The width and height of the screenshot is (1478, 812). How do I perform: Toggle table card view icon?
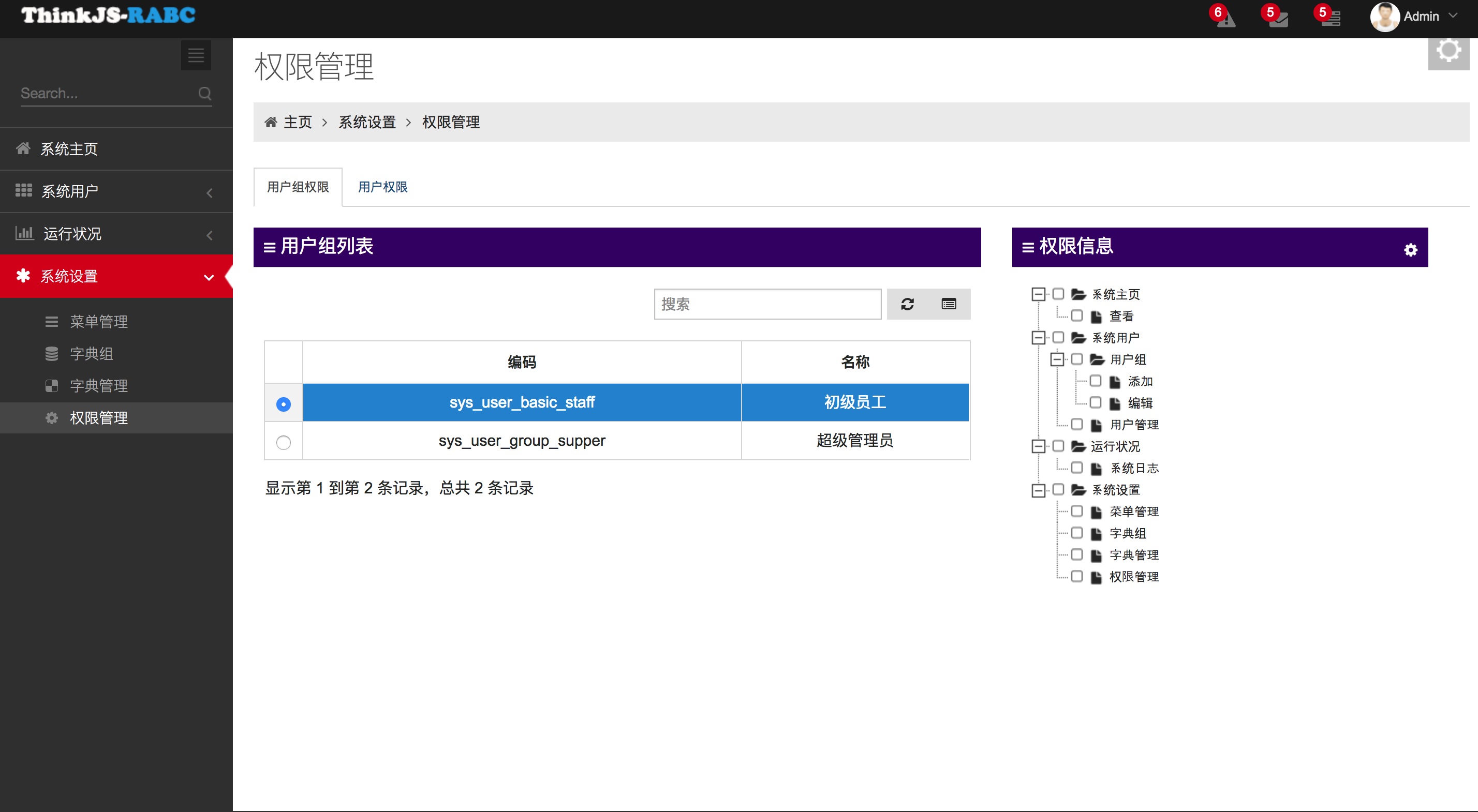coord(949,304)
